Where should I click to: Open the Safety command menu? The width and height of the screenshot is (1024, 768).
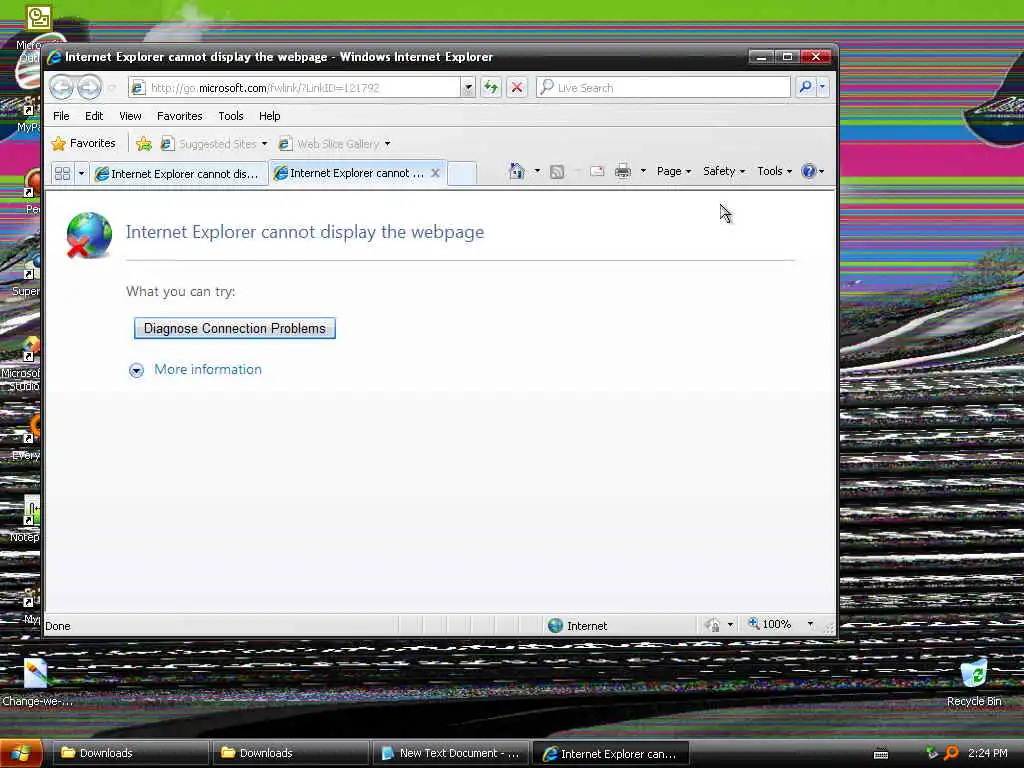click(x=724, y=171)
